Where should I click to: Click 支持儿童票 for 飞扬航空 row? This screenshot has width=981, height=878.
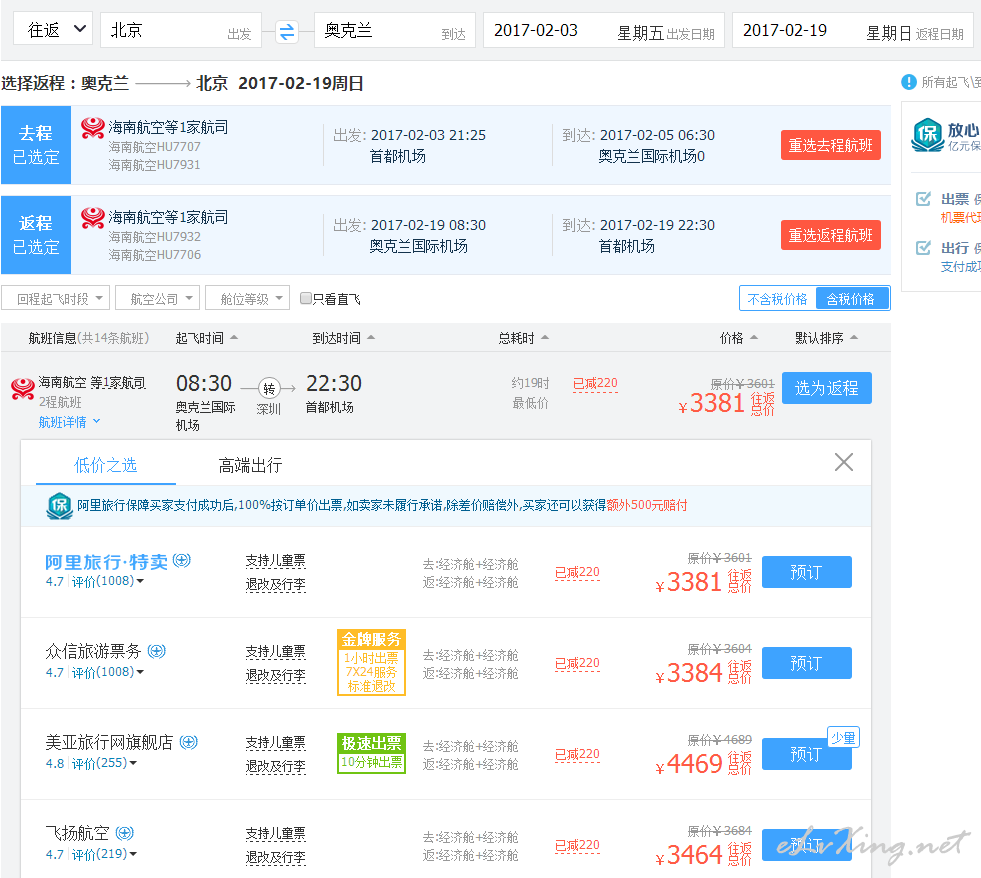(275, 834)
